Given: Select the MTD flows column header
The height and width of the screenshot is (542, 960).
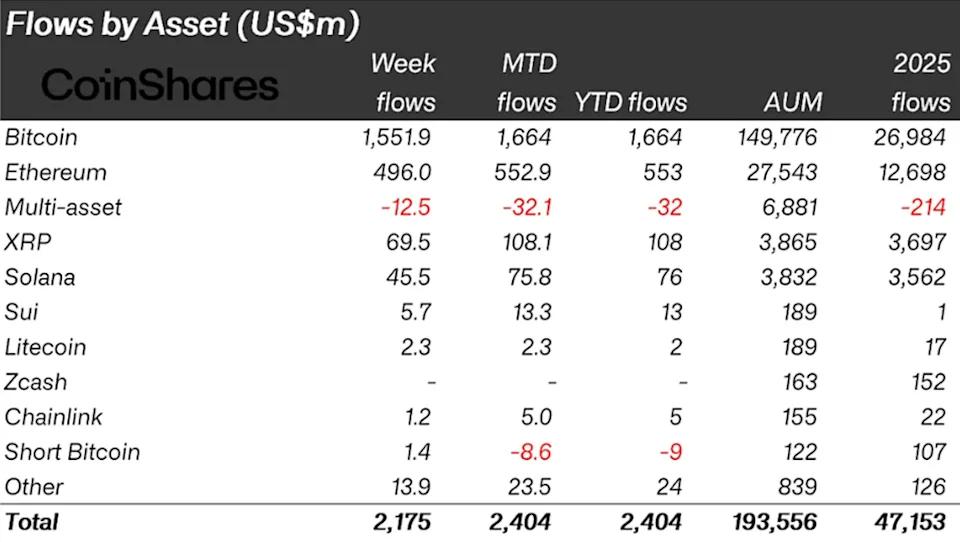Looking at the screenshot, I should point(529,83).
